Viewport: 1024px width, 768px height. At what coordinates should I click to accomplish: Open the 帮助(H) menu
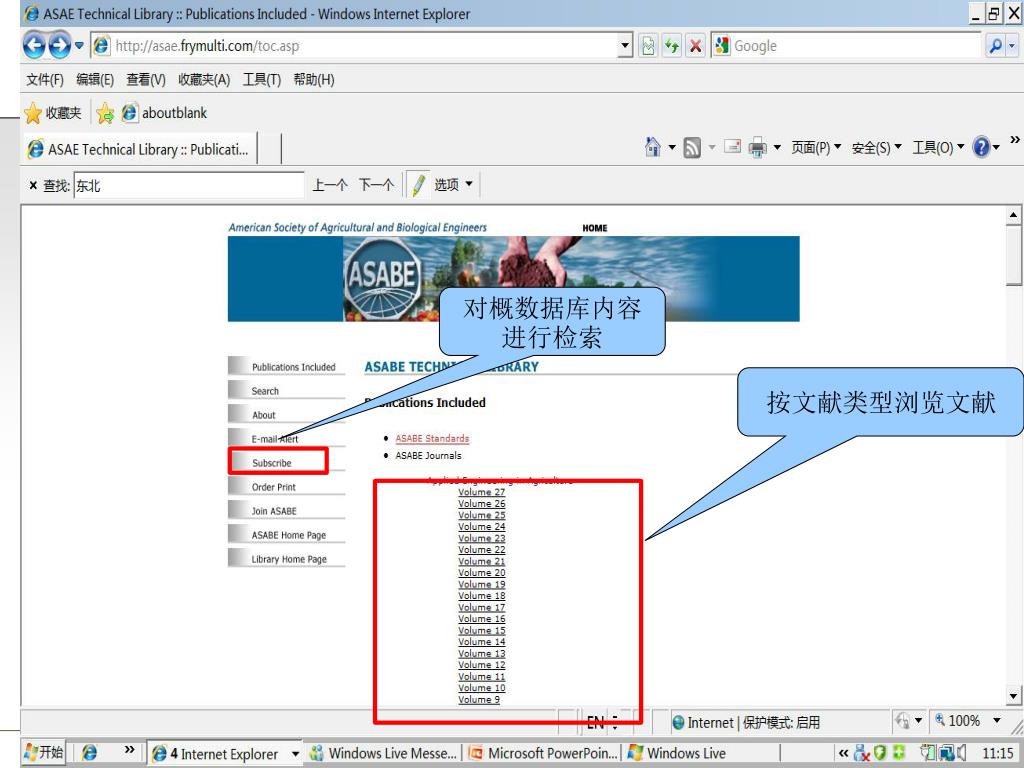[x=313, y=80]
